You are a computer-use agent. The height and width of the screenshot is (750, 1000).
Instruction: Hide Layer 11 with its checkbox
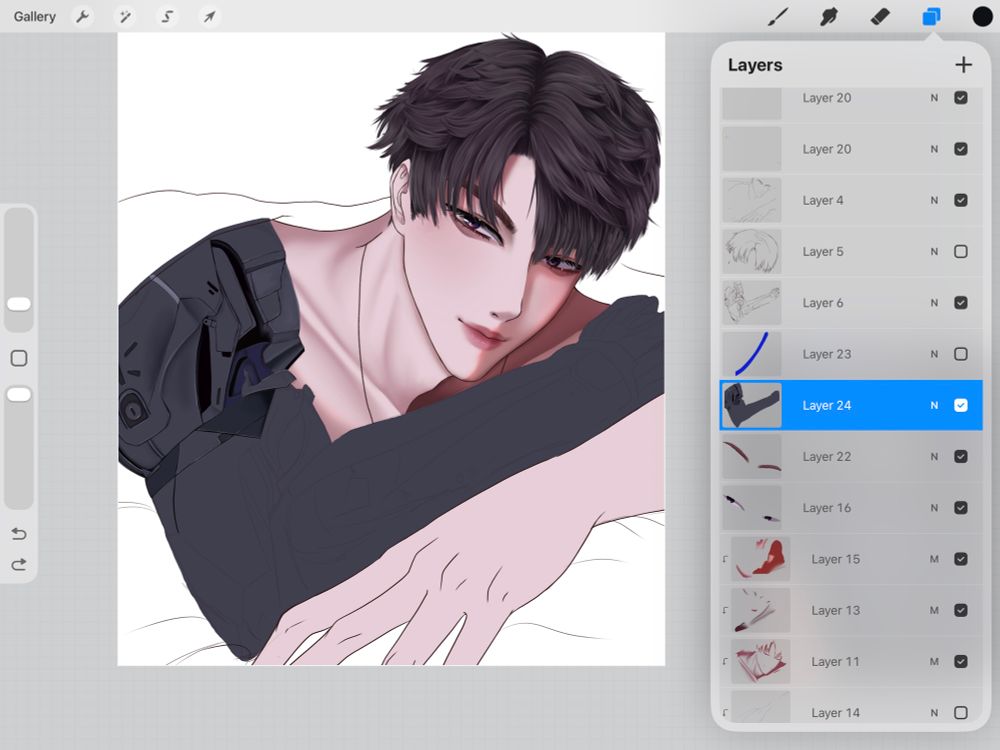[x=961, y=662]
